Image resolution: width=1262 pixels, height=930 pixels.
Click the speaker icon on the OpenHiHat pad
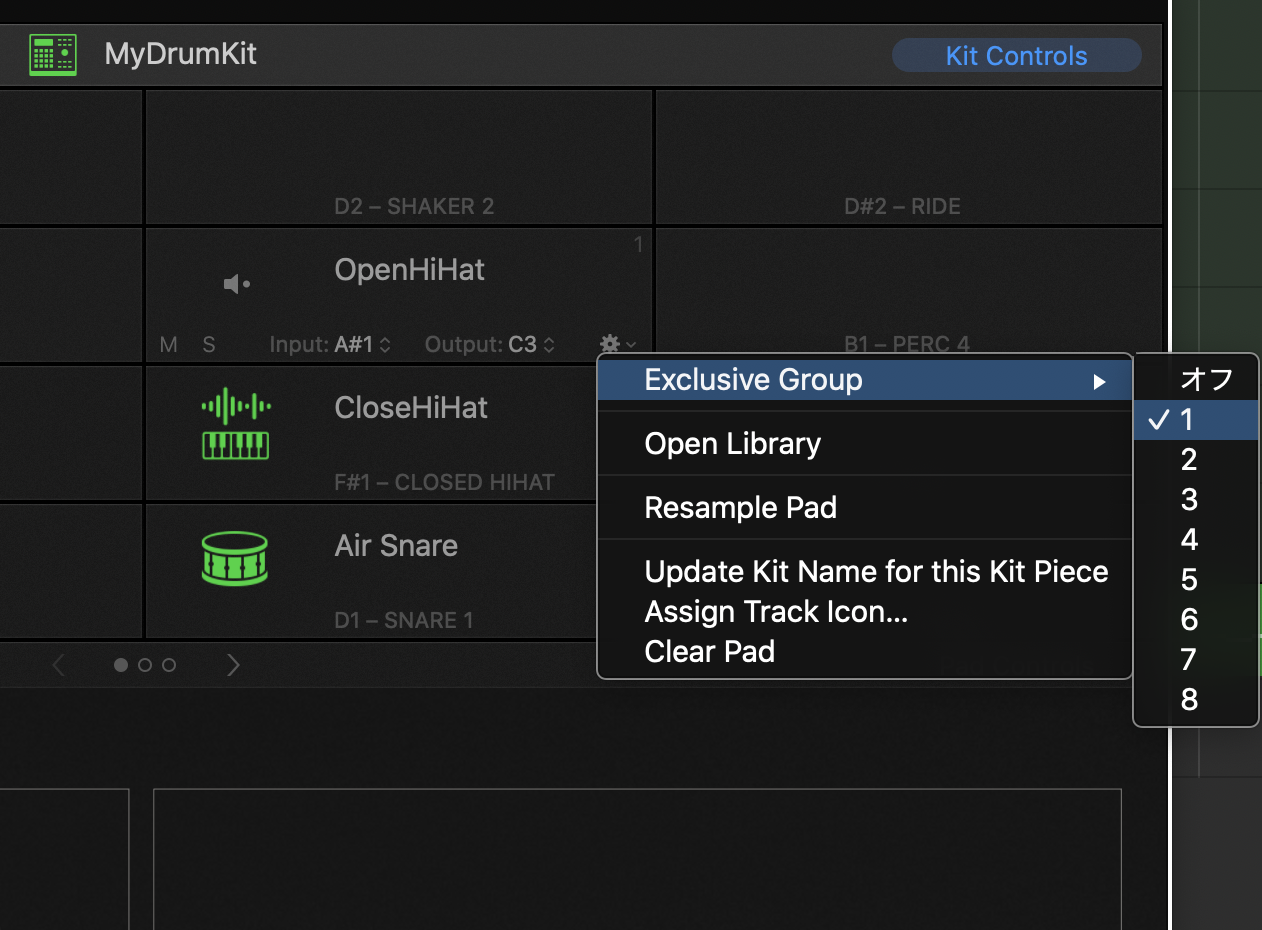237,285
